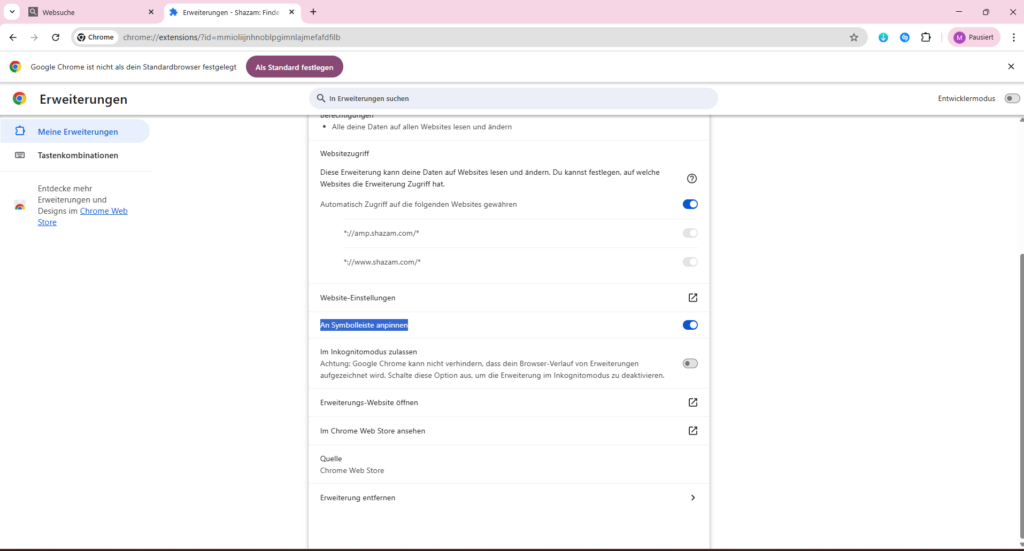Select Tastenkombinationen in the sidebar
This screenshot has height=551, width=1024.
pos(78,155)
